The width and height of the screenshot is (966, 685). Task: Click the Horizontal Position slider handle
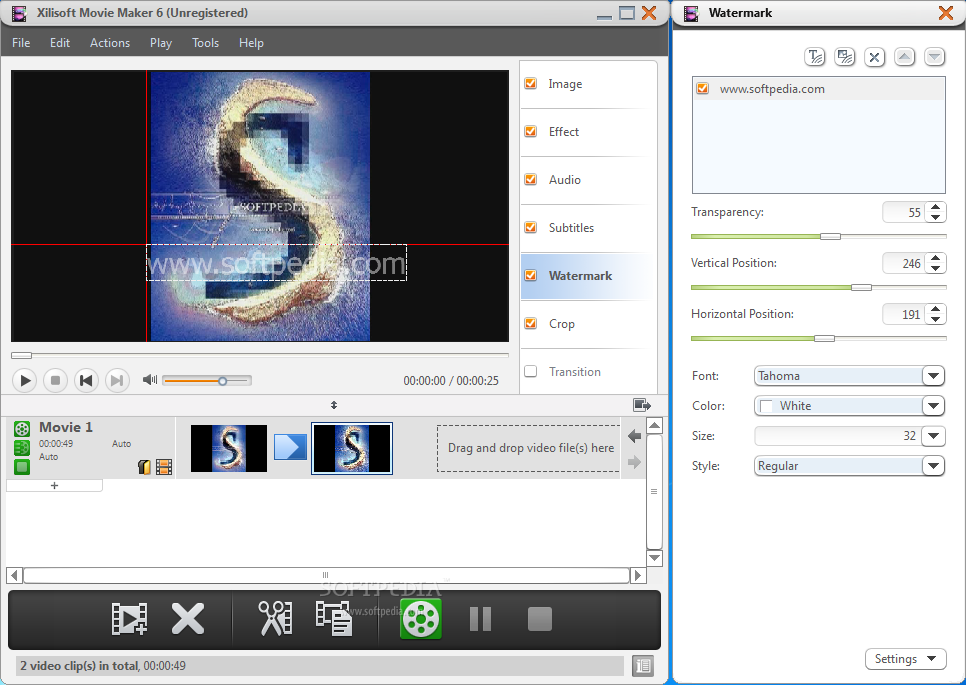point(824,339)
